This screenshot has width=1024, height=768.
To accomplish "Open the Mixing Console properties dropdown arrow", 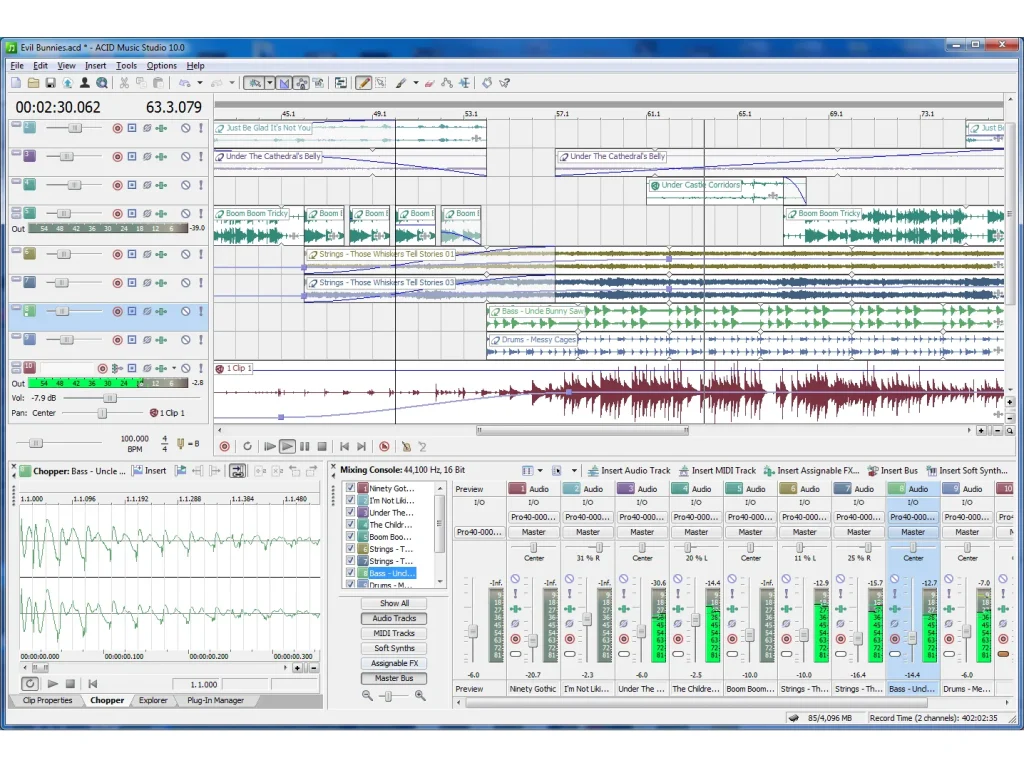I will [575, 471].
